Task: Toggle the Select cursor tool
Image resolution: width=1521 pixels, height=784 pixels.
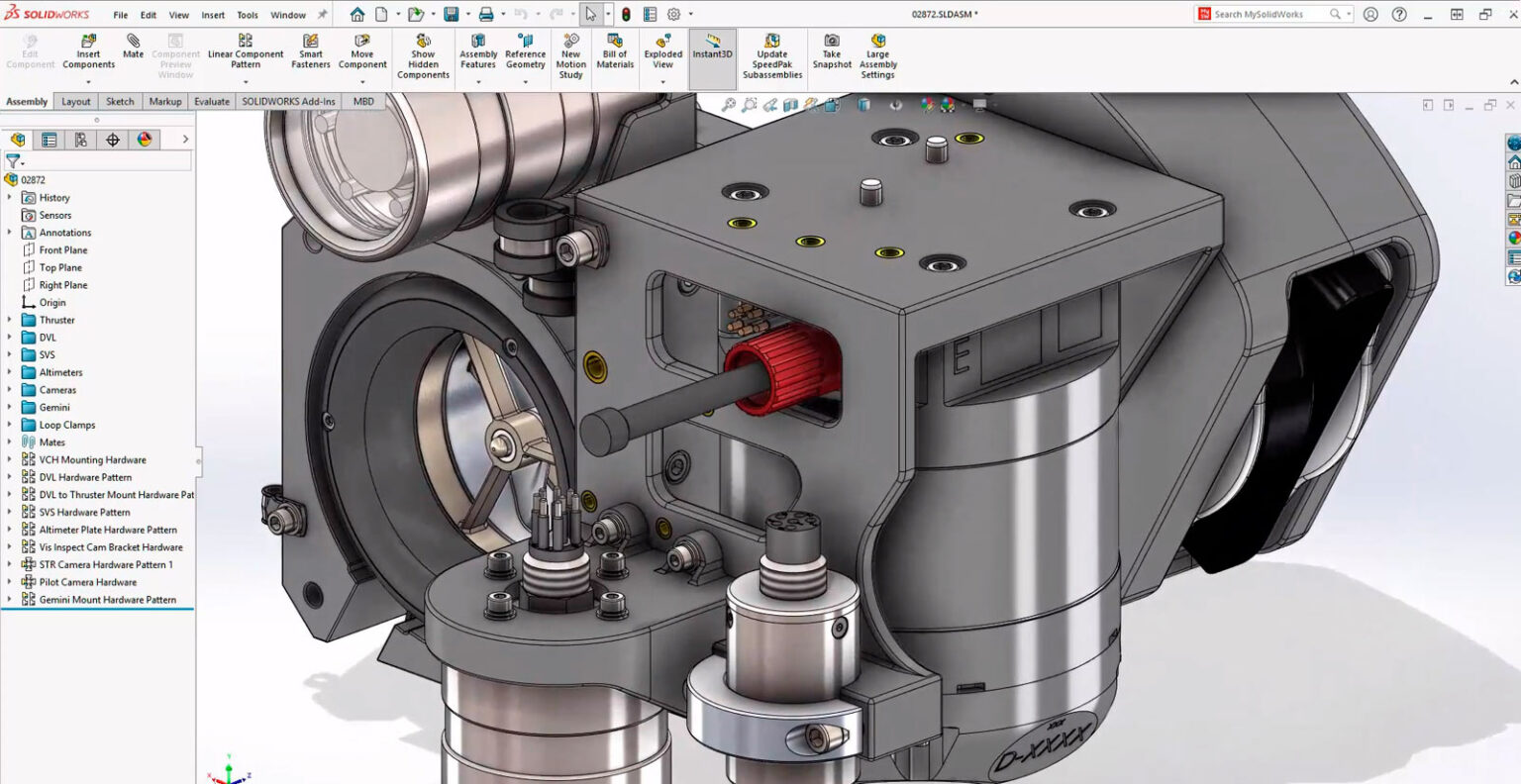Action: coord(590,14)
